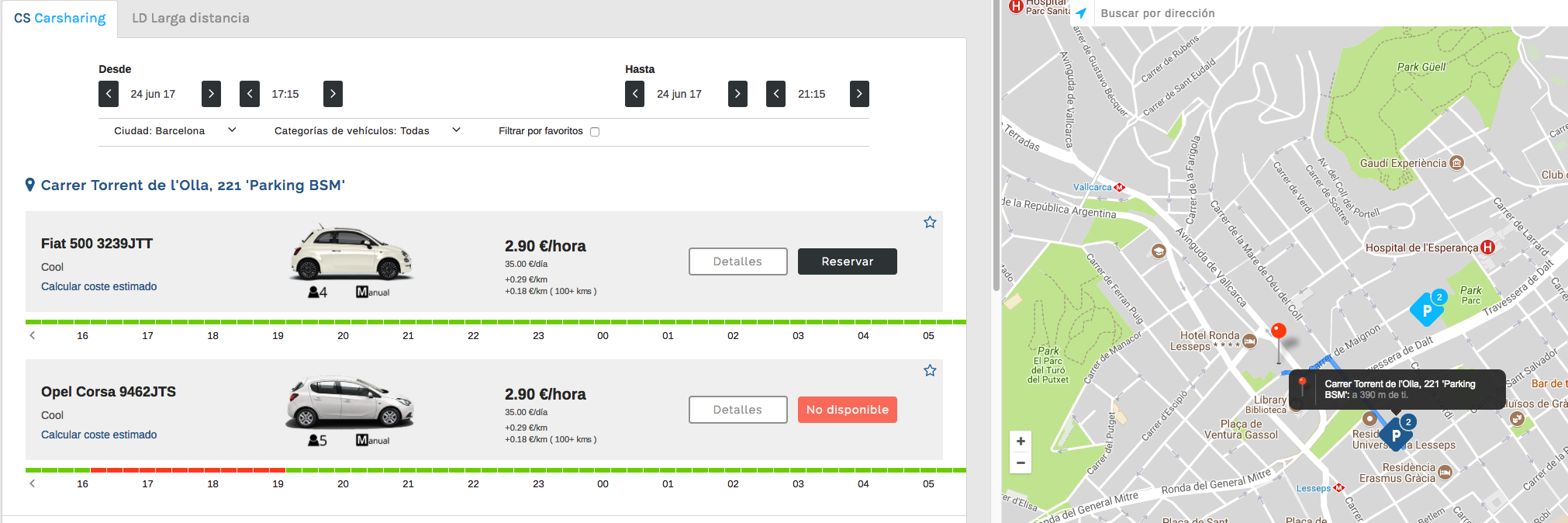Image resolution: width=1568 pixels, height=523 pixels.
Task: Click the red location pin on map
Action: (1279, 332)
